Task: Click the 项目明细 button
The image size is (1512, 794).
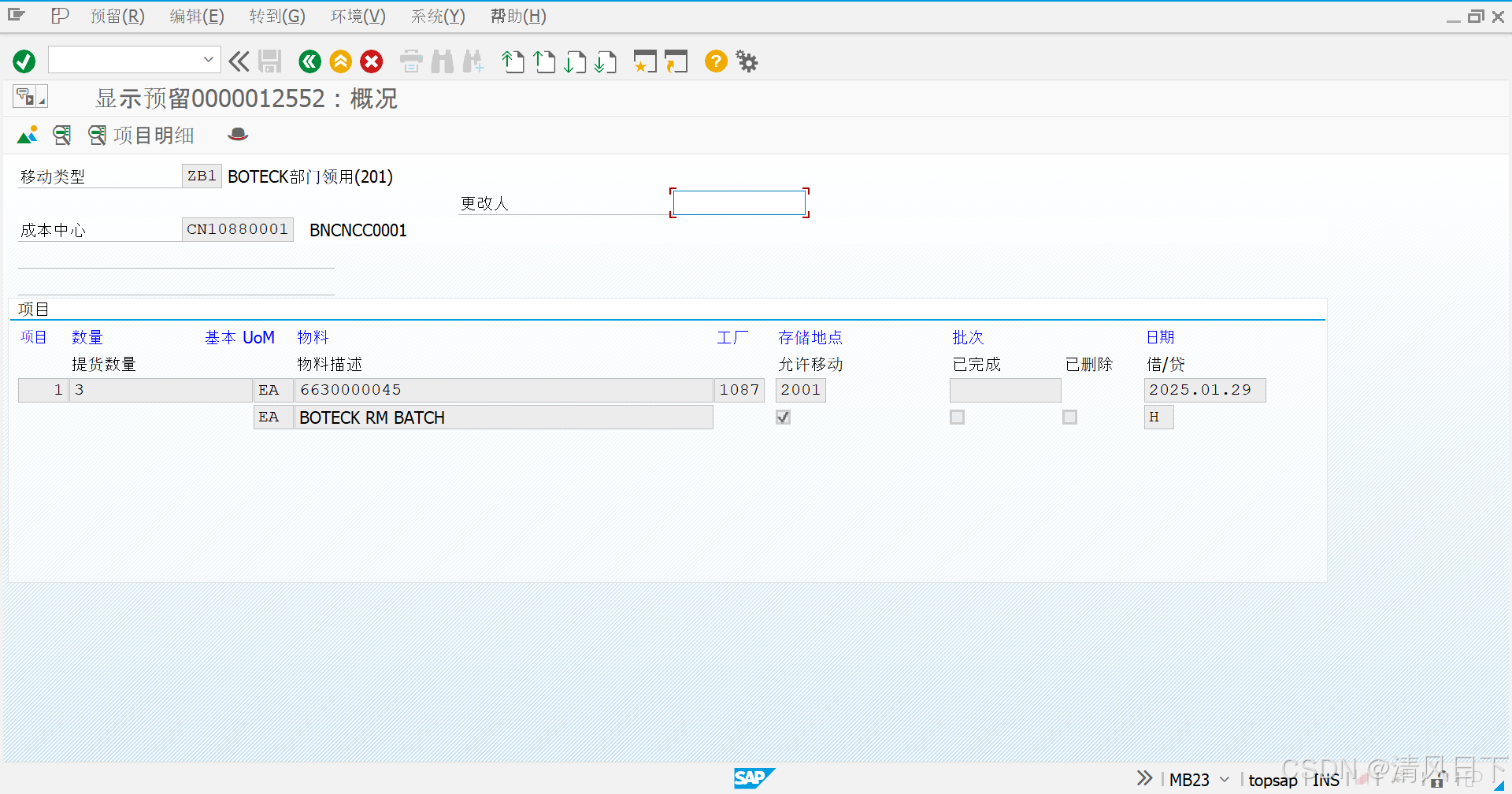Action: click(x=153, y=135)
